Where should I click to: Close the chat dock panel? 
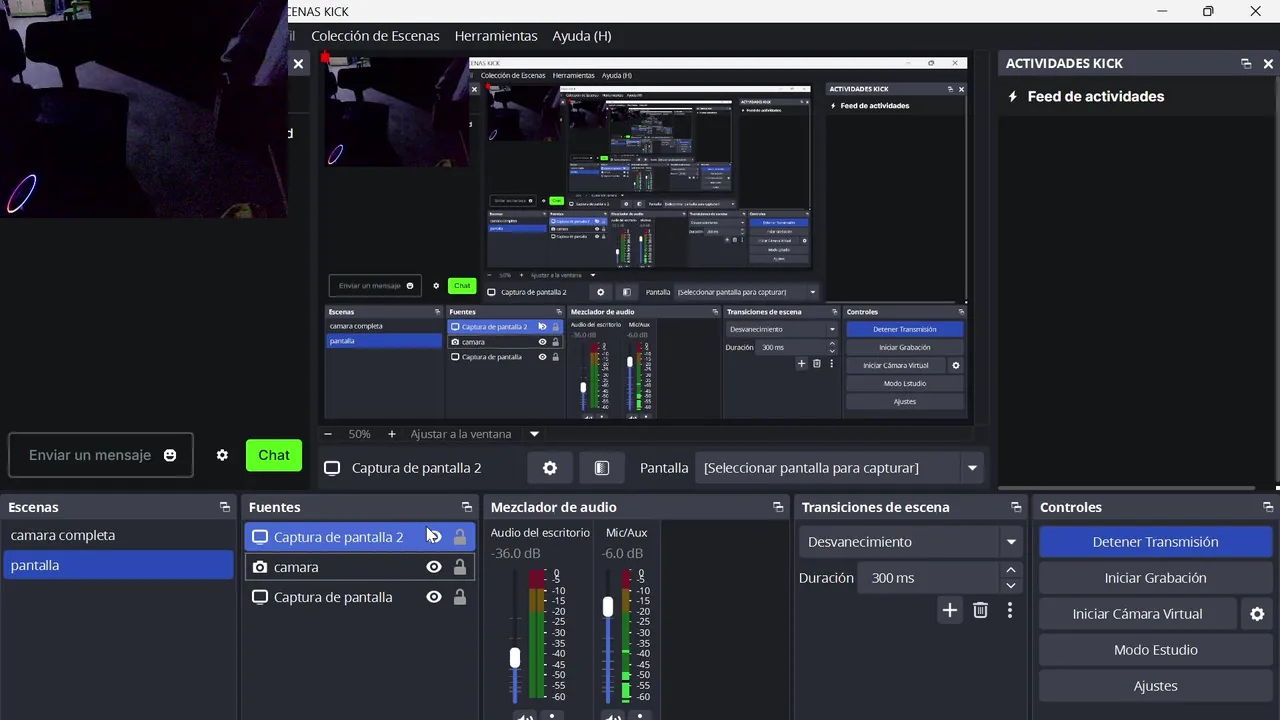pyautogui.click(x=298, y=64)
